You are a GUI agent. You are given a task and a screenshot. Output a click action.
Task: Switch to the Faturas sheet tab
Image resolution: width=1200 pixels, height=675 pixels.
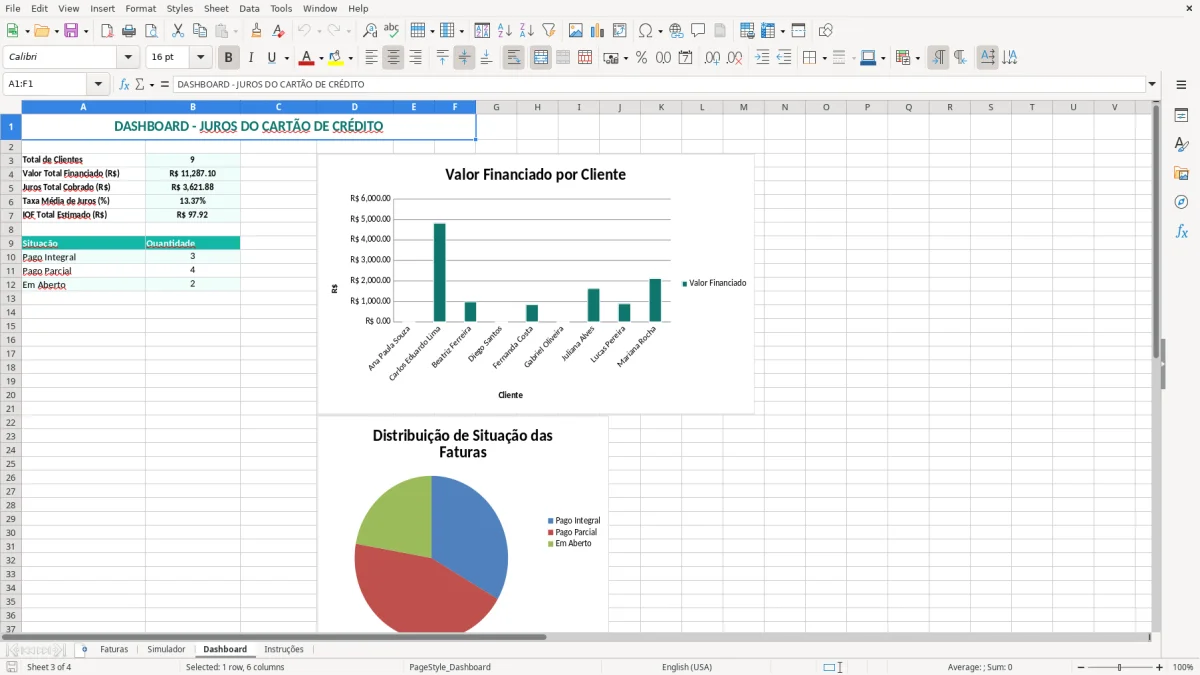point(114,649)
